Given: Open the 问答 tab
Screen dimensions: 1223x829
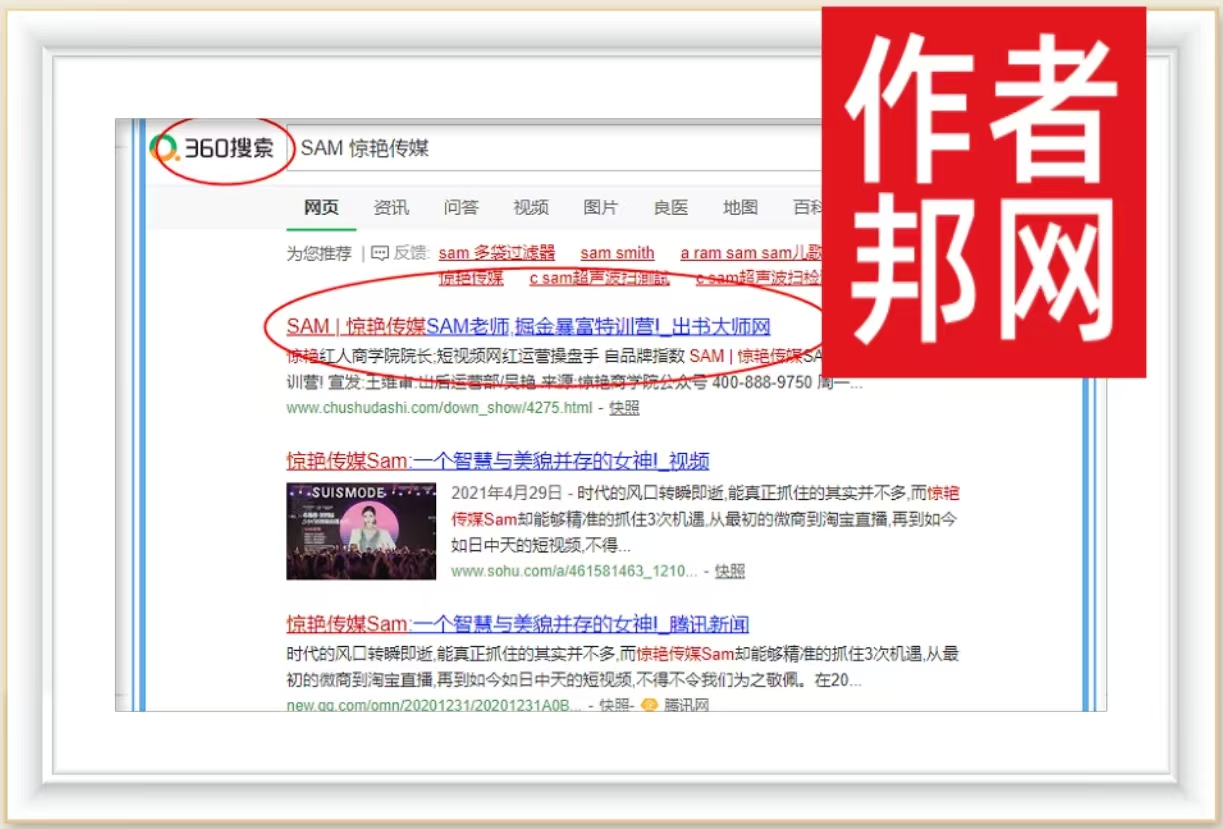Looking at the screenshot, I should click(x=461, y=208).
